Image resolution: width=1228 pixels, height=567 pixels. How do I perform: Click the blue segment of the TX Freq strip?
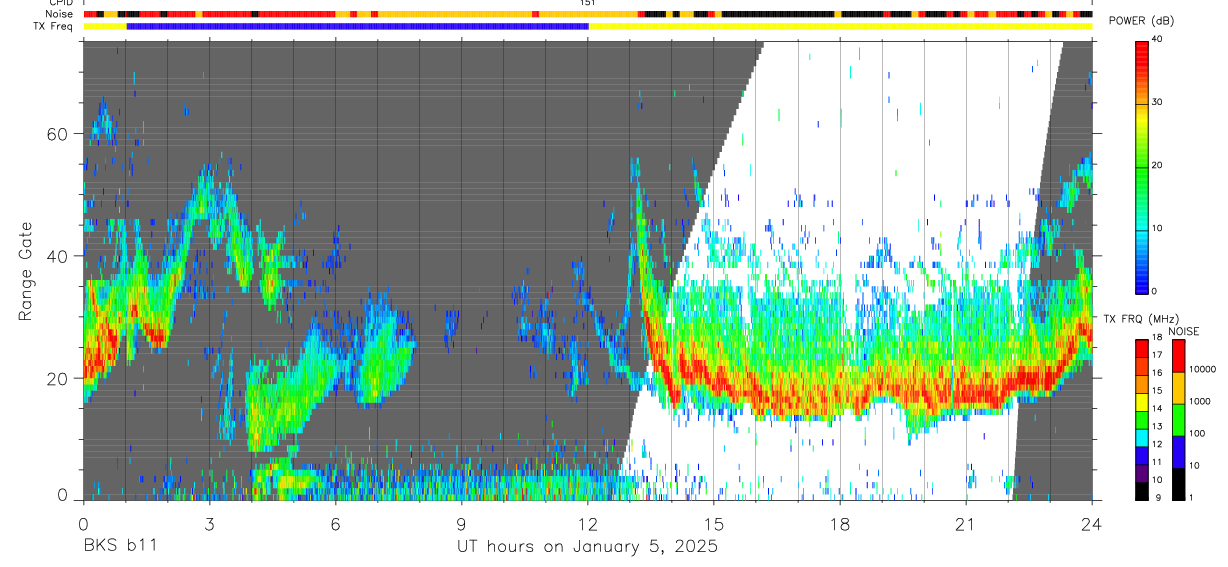pos(357,27)
